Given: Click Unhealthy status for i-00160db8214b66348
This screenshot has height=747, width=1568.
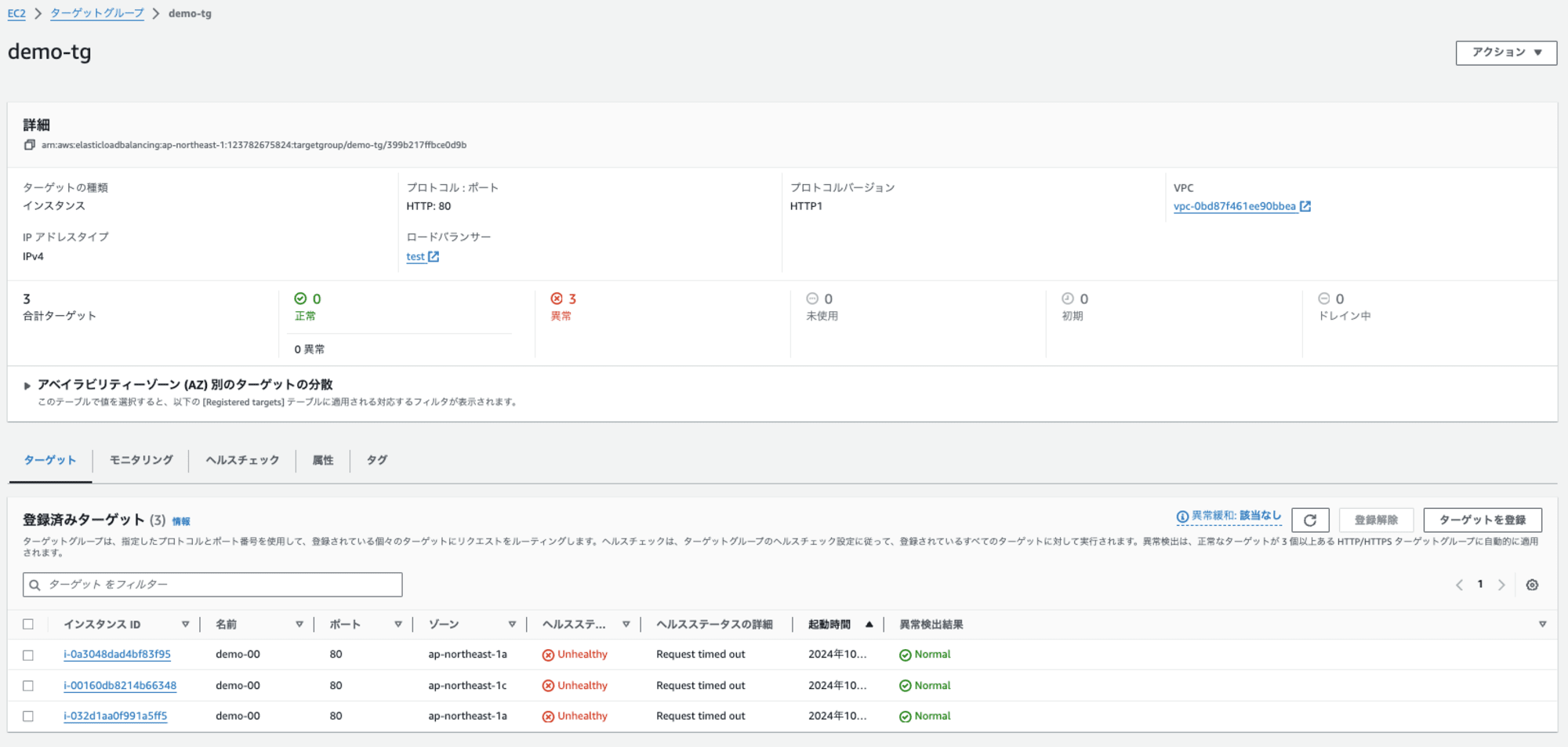Looking at the screenshot, I should [x=575, y=685].
